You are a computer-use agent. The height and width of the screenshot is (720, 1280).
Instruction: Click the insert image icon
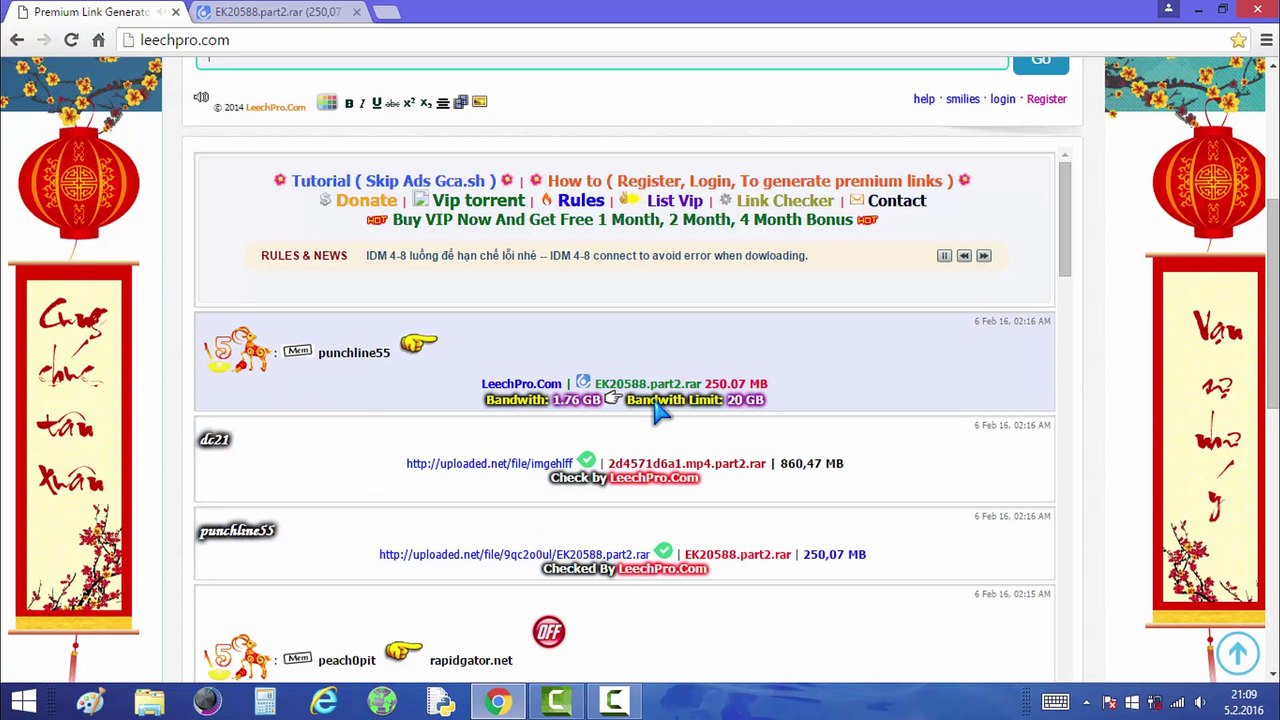[480, 102]
